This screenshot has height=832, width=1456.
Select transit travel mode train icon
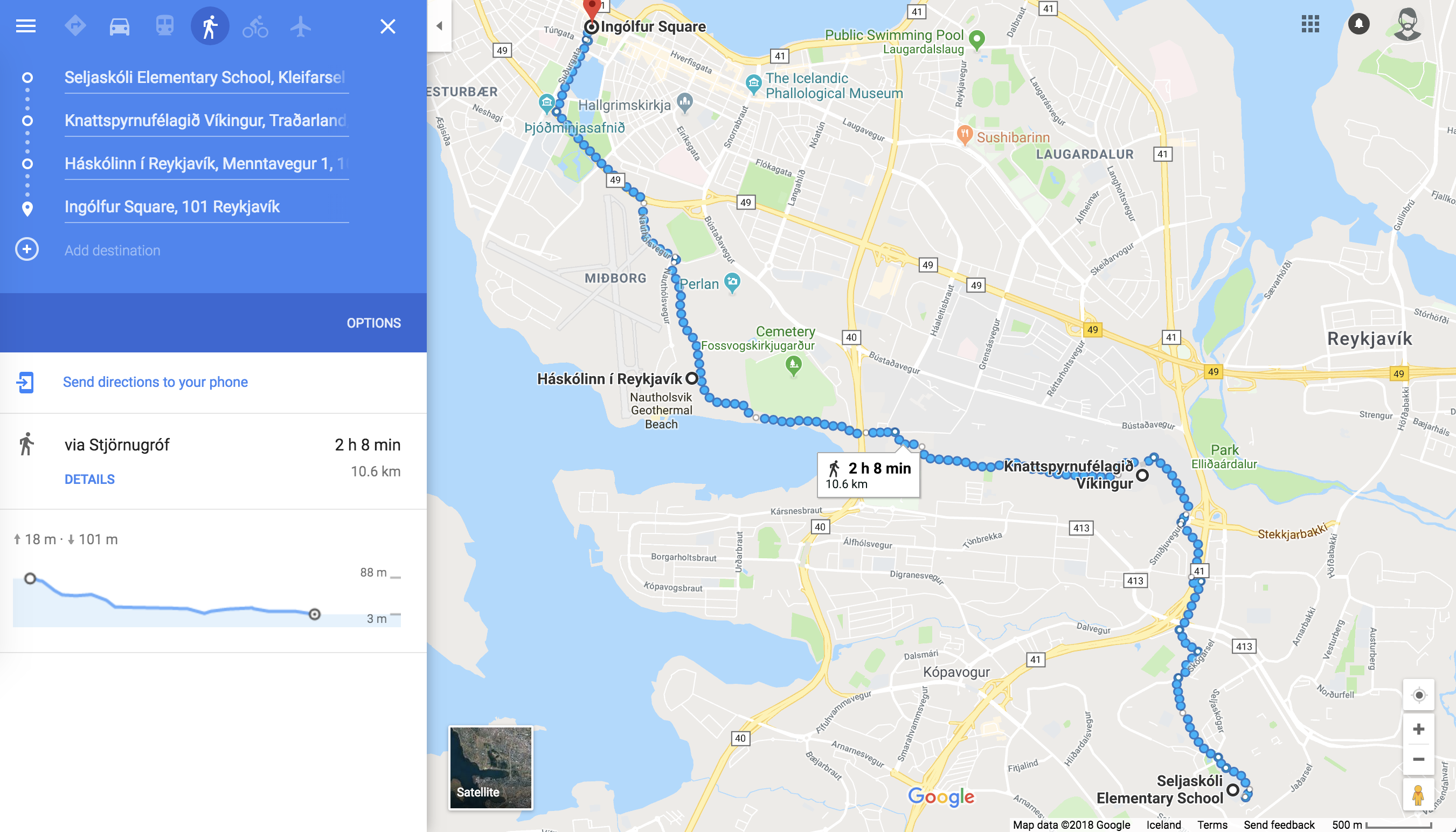(164, 26)
